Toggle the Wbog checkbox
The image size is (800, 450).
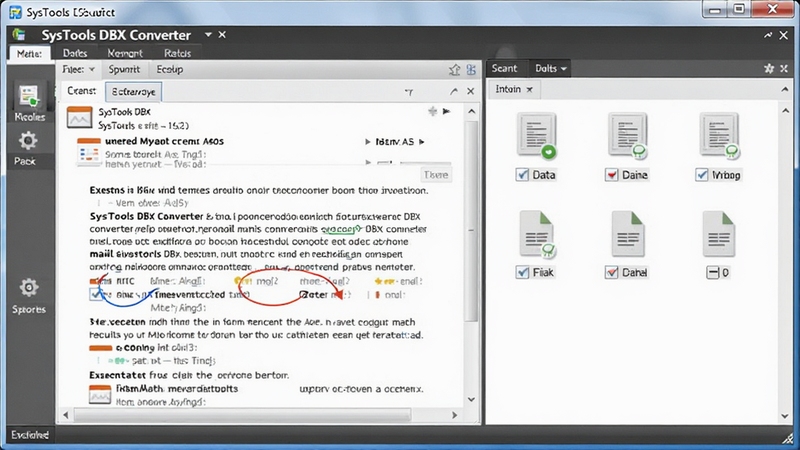coord(702,175)
